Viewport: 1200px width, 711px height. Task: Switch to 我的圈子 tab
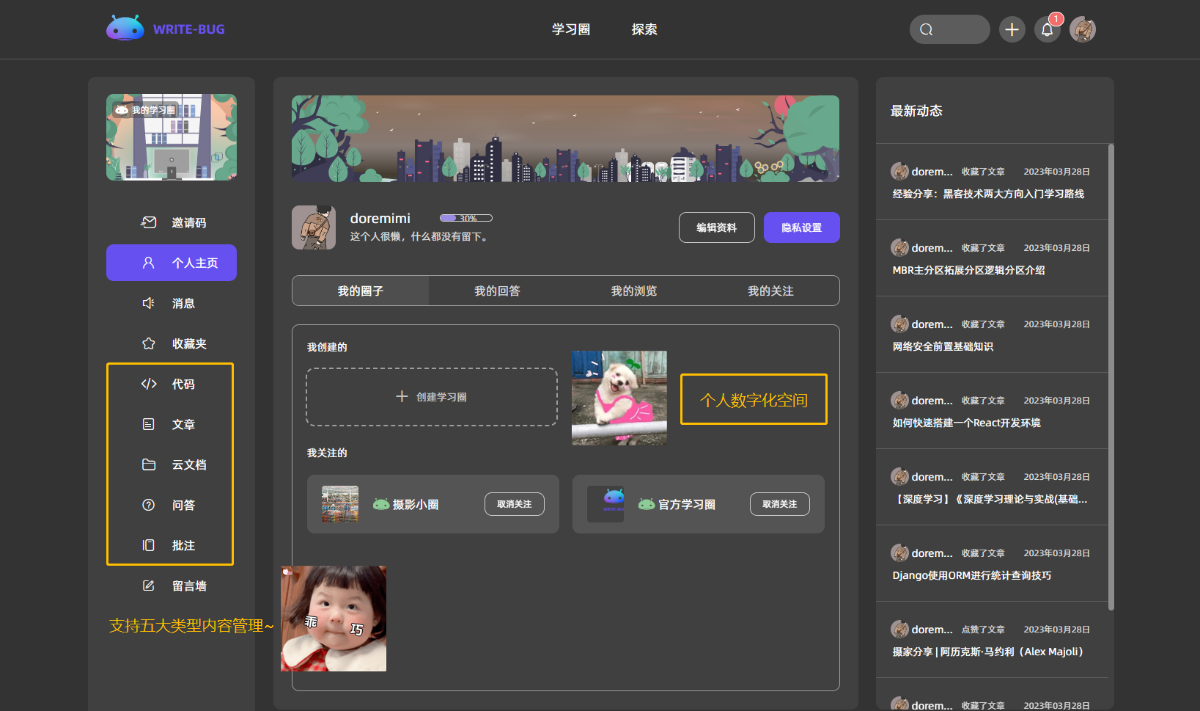tap(360, 291)
